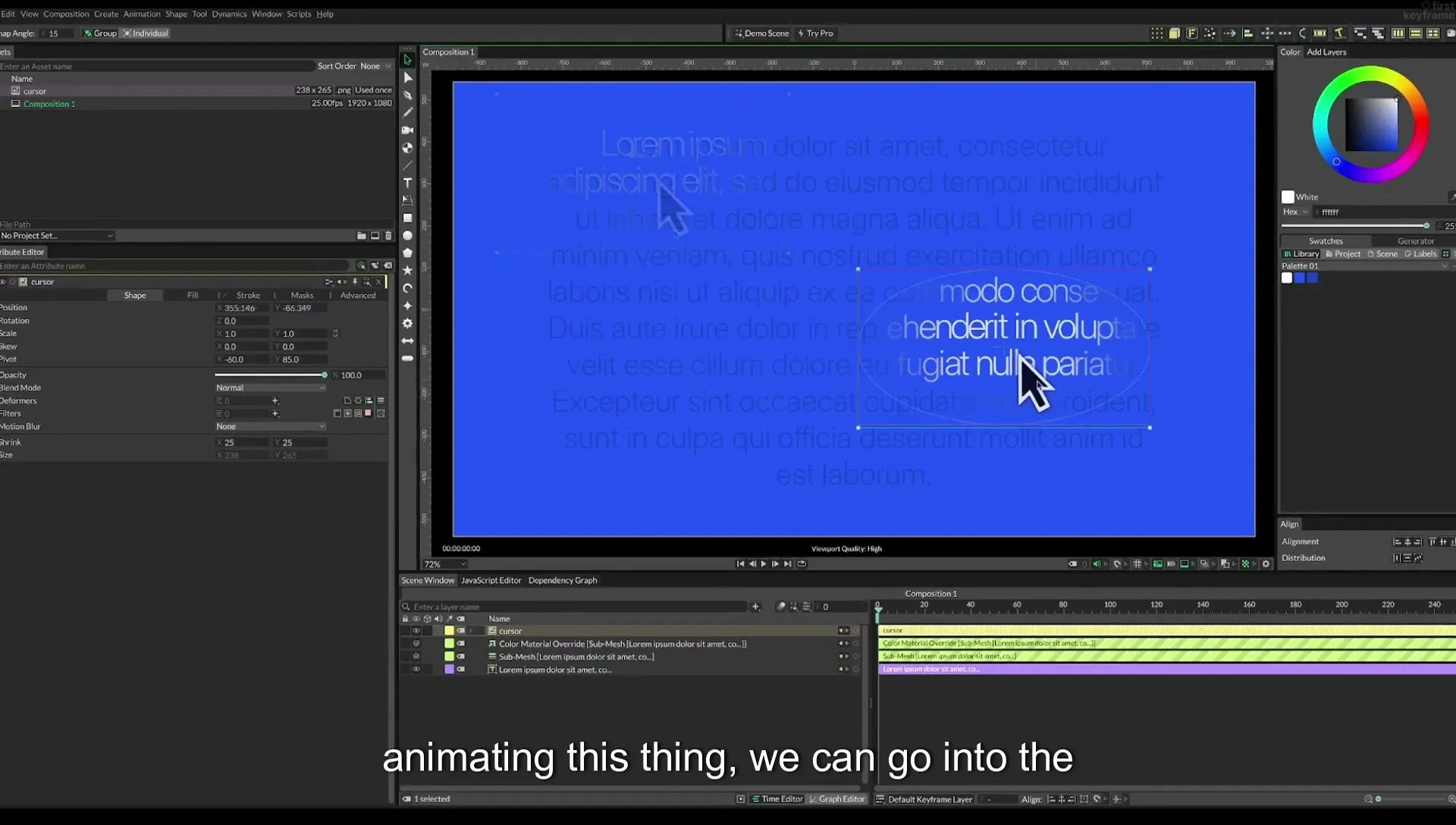1456x825 pixels.
Task: Select the Capsule shape tool
Action: pyautogui.click(x=407, y=358)
